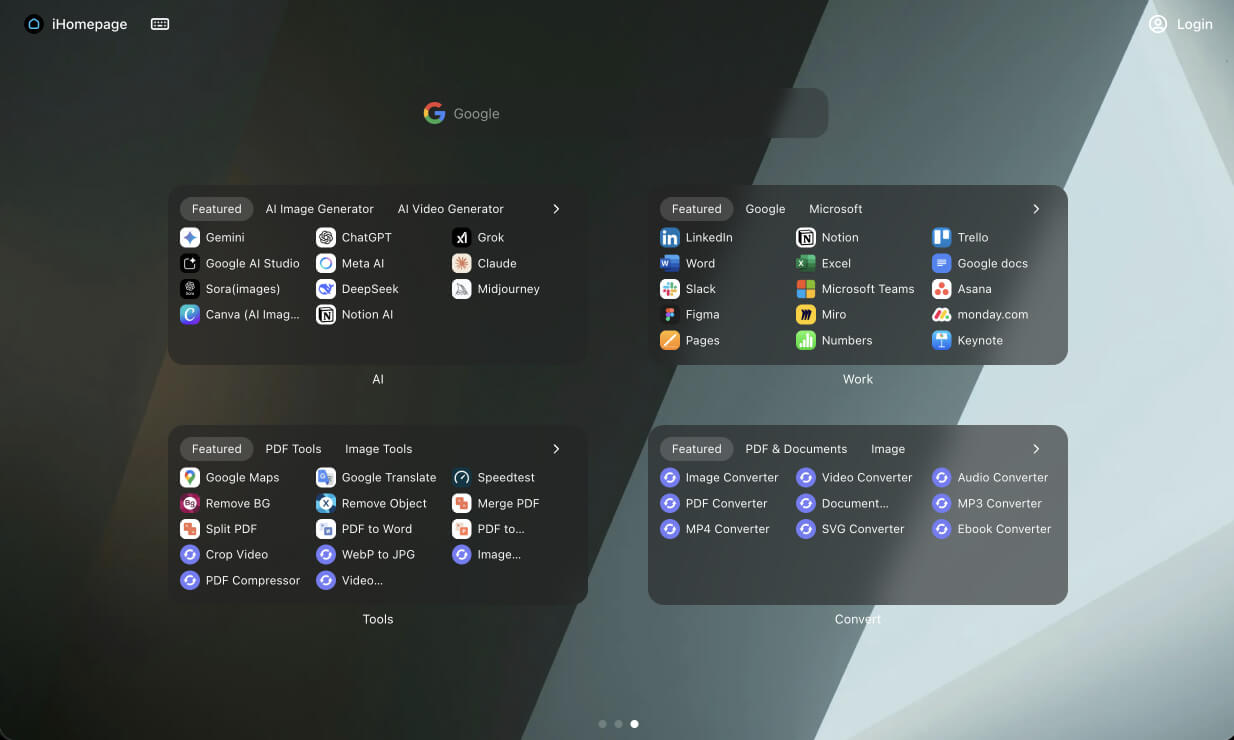The height and width of the screenshot is (740, 1234).
Task: Show more tabs in Work panel
Action: [1036, 209]
